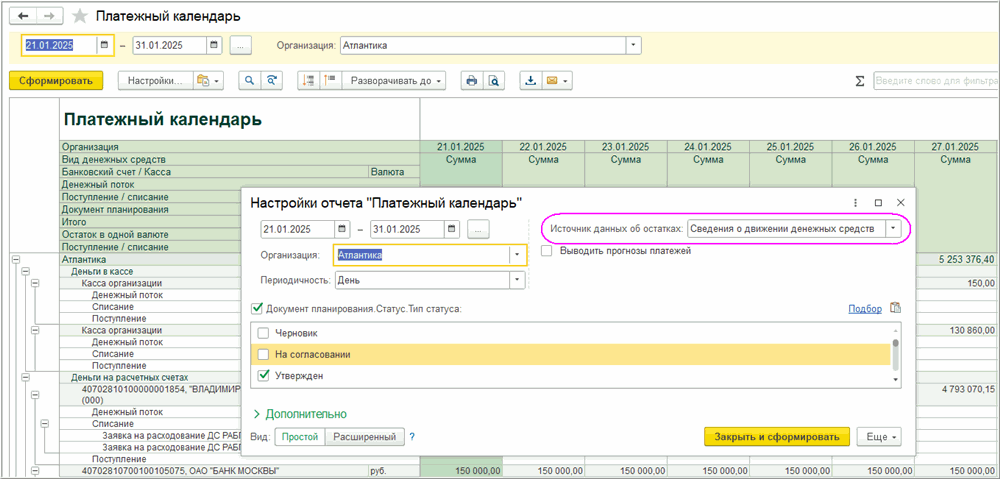Click the favorites star next to the title

click(80, 17)
